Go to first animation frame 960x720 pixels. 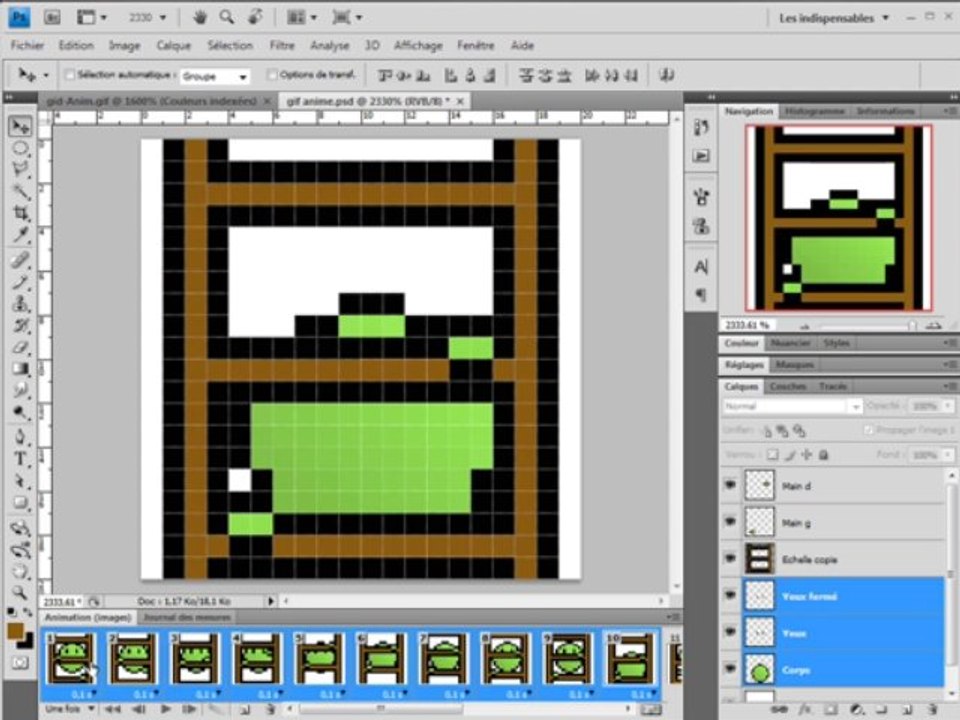113,709
